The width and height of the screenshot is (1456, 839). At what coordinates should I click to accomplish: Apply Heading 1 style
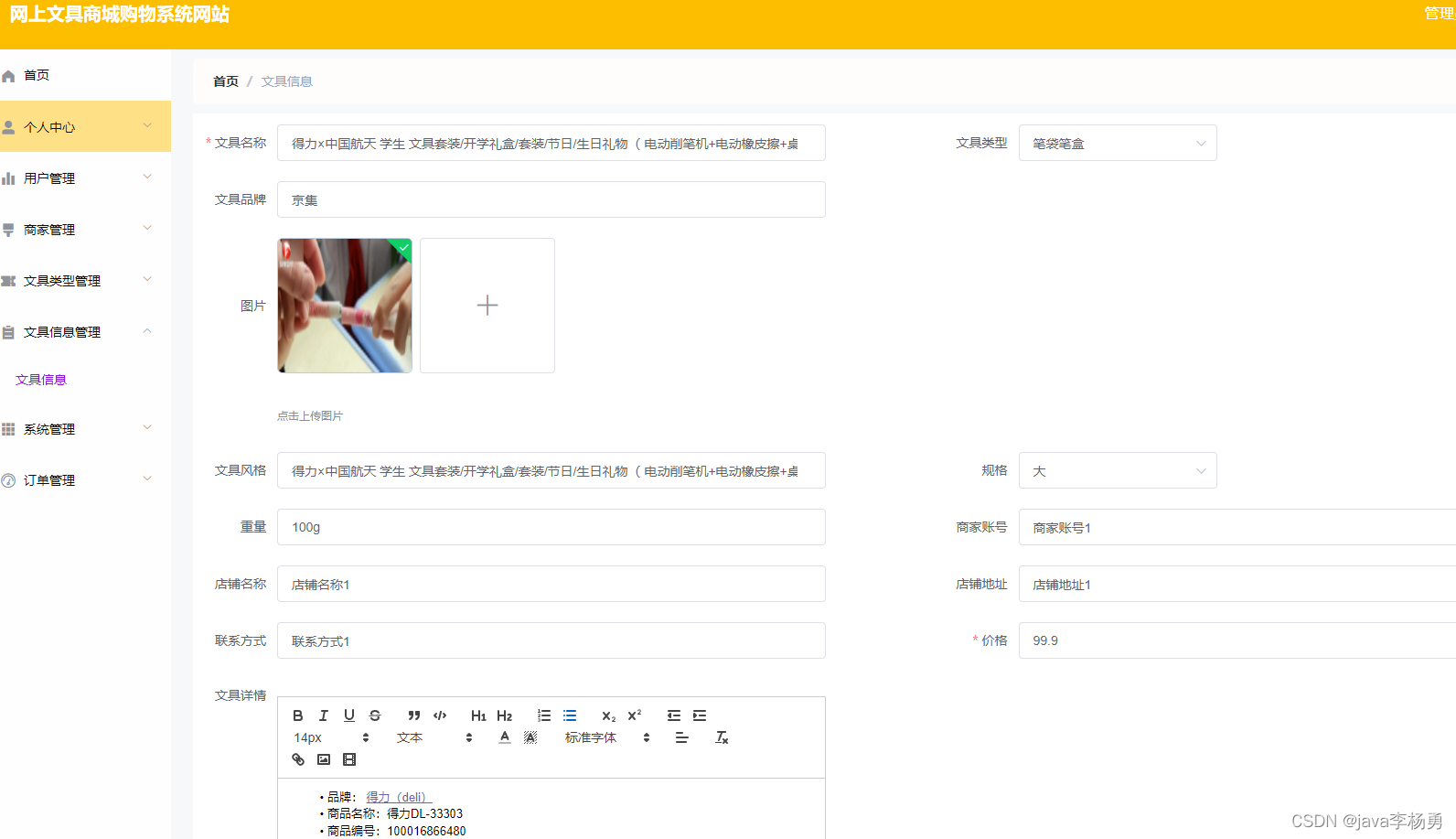tap(478, 715)
